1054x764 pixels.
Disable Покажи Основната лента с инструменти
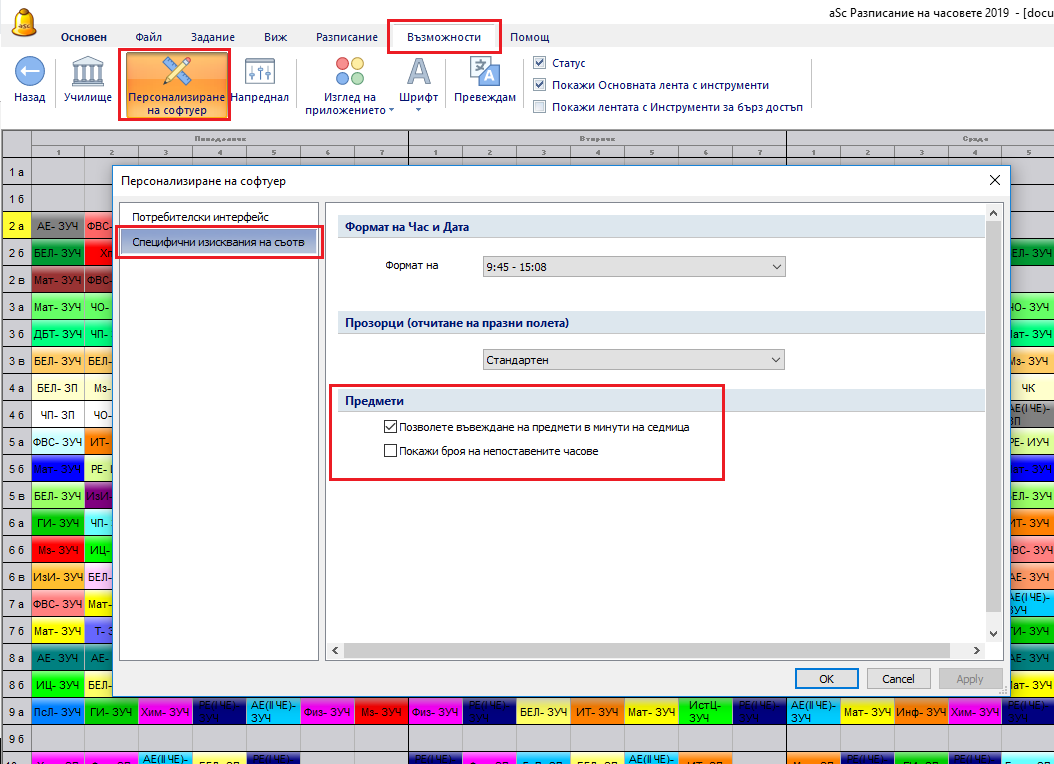[x=540, y=85]
